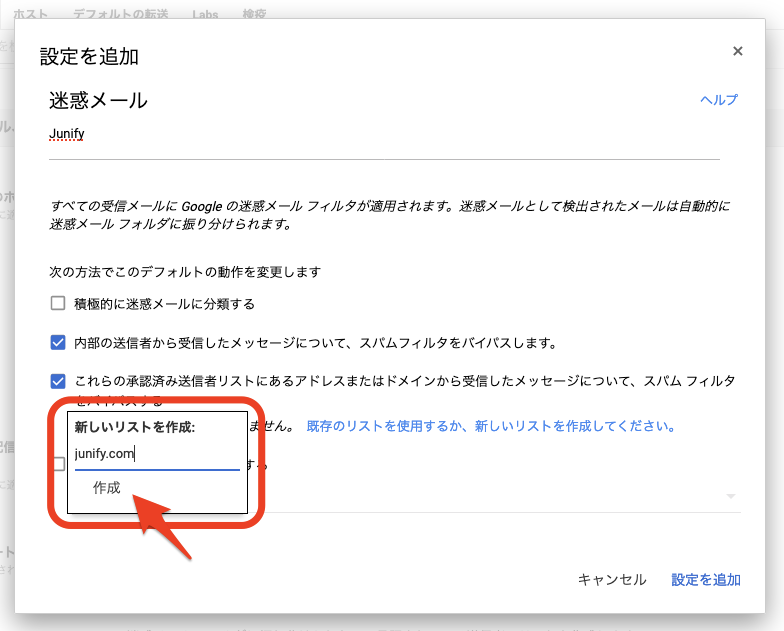Switch to the ホスト tab
The height and width of the screenshot is (631, 784).
click(30, 16)
